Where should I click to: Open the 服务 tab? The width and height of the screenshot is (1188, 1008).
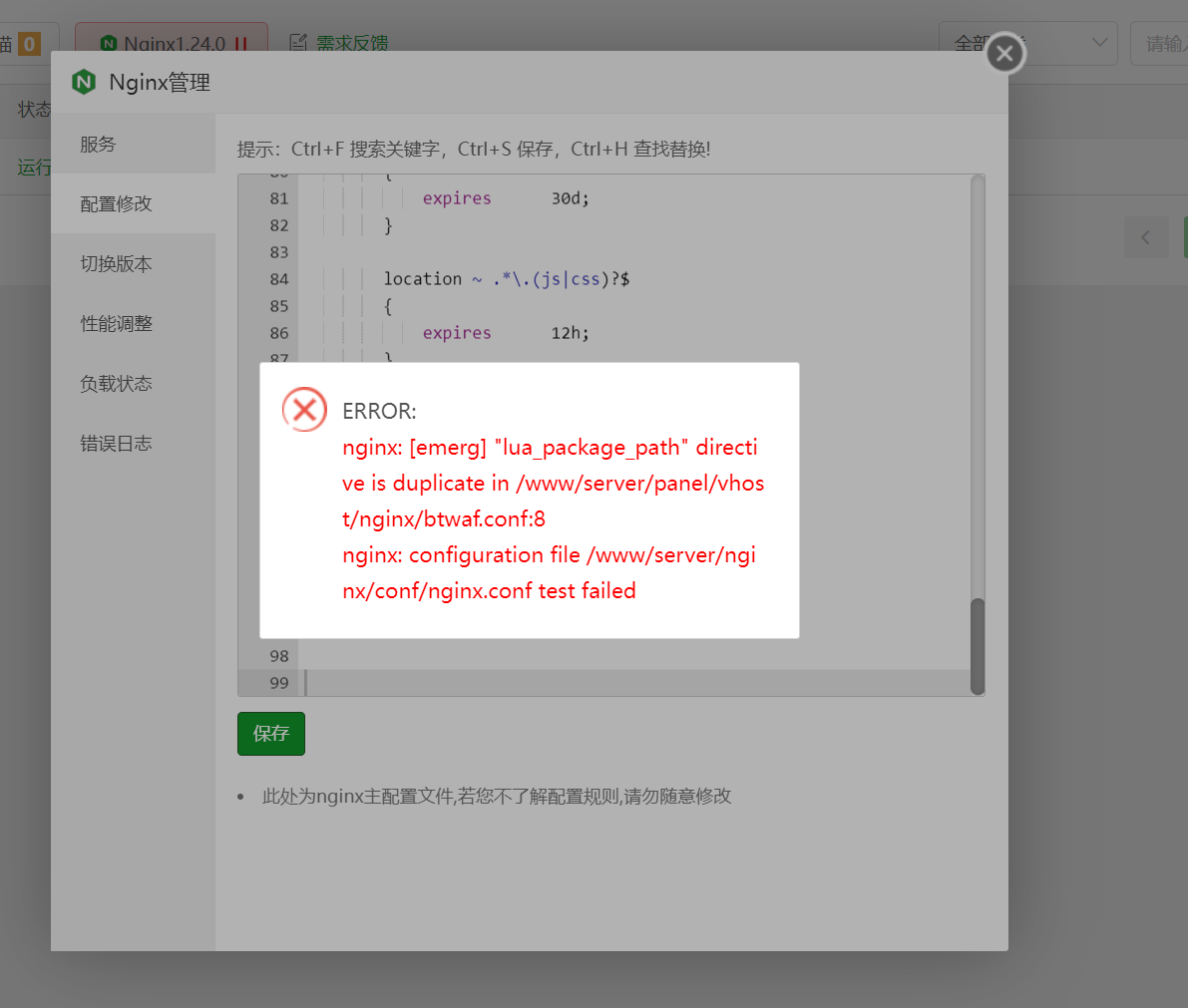134,144
